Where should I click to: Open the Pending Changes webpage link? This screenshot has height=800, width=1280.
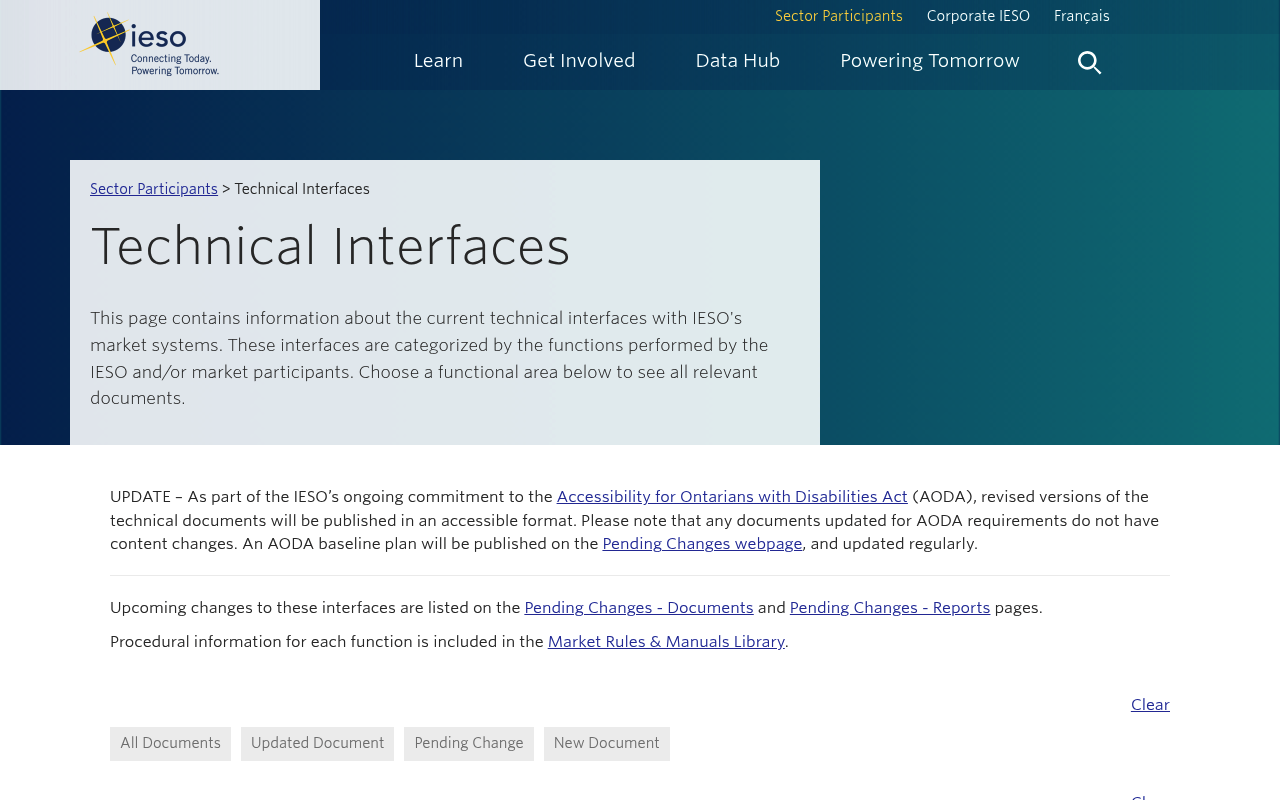click(x=702, y=544)
